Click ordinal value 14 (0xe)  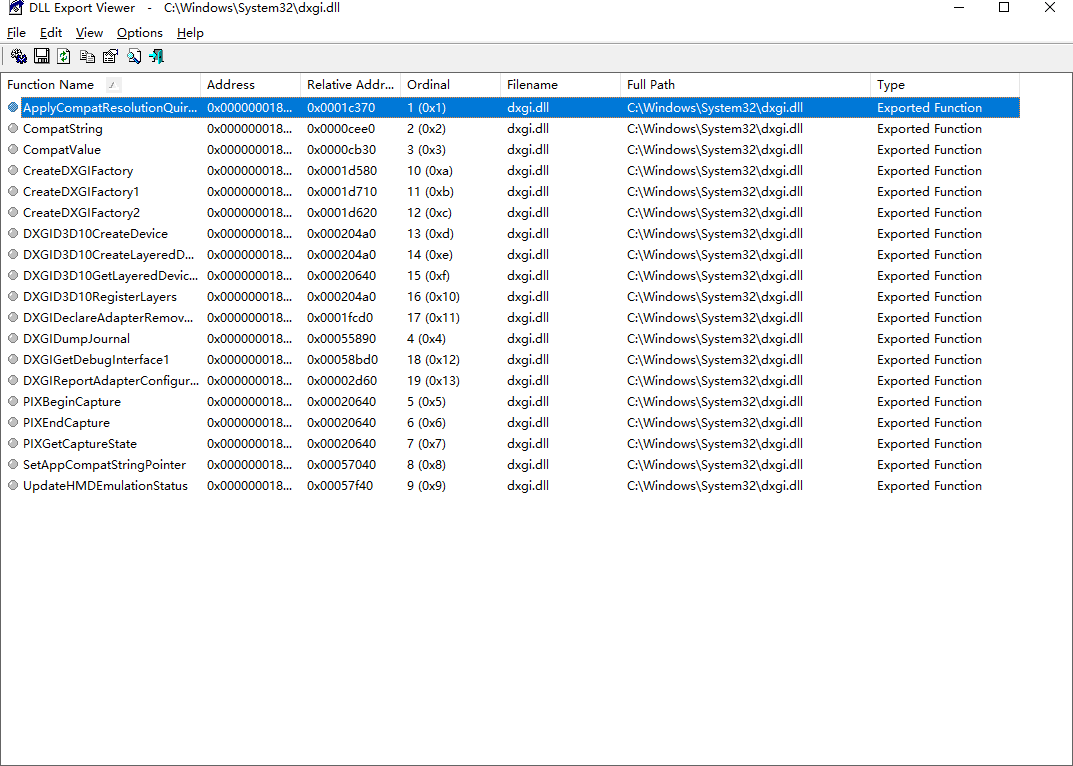point(430,255)
